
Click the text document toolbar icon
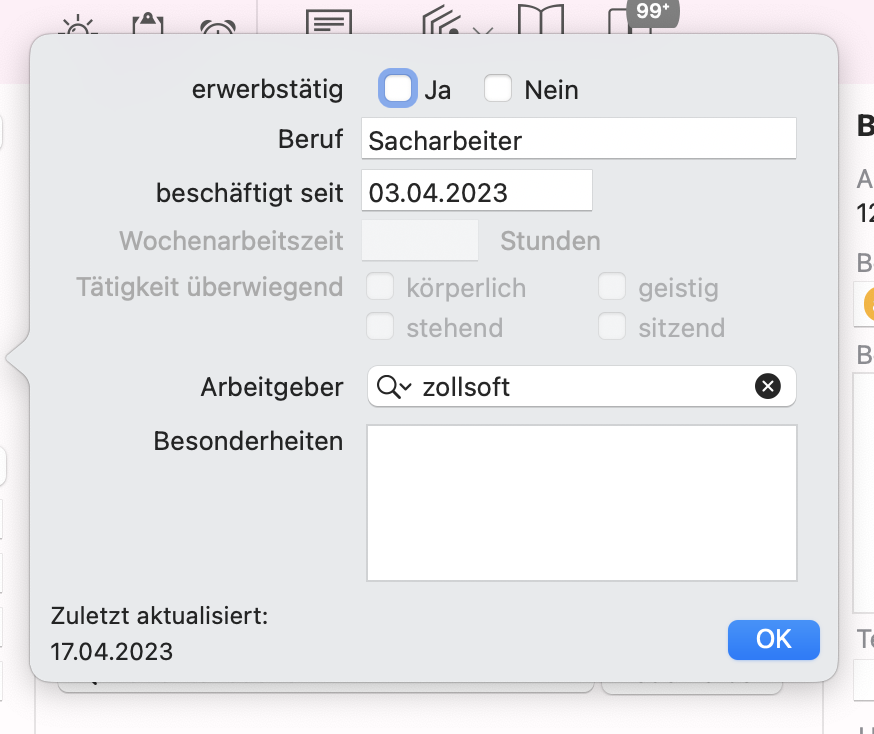[329, 22]
